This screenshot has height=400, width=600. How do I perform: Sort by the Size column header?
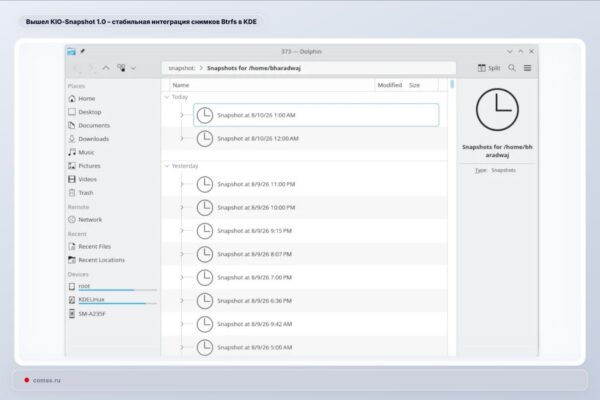click(414, 85)
